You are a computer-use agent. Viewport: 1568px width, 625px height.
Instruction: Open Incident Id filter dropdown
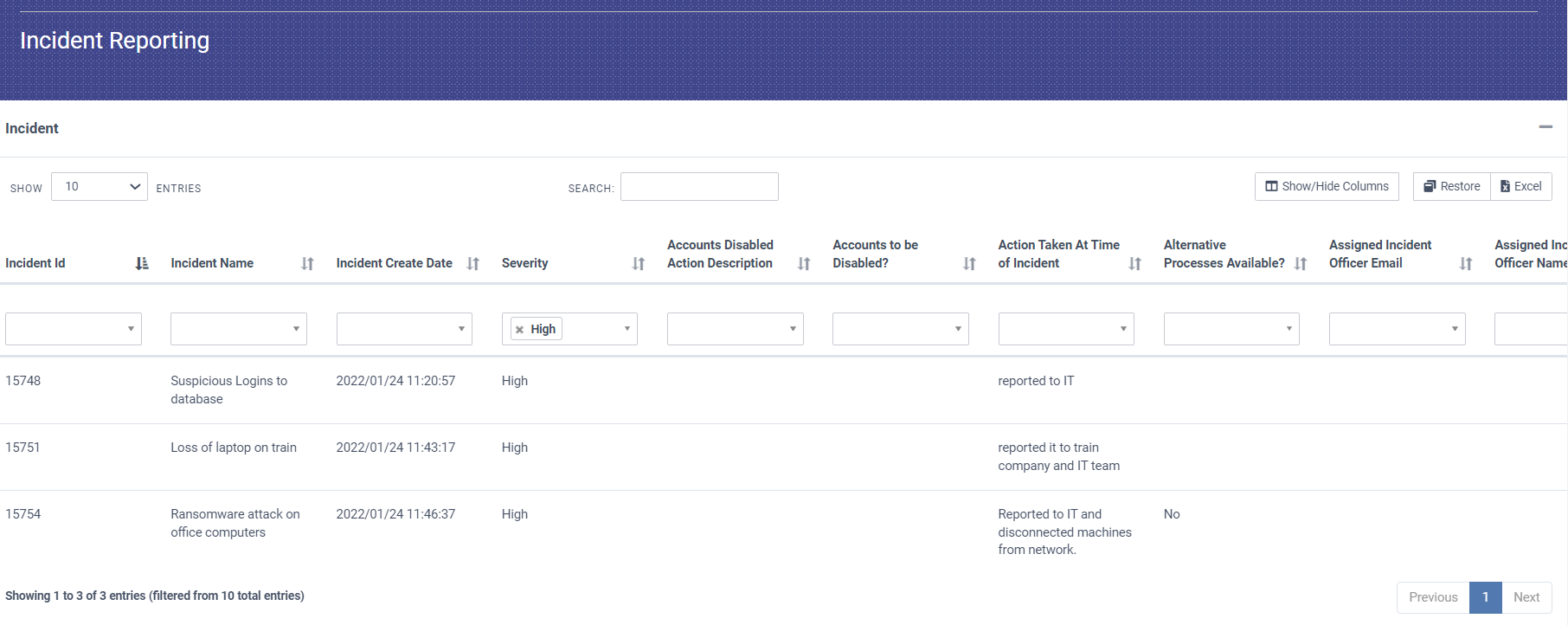[x=74, y=329]
